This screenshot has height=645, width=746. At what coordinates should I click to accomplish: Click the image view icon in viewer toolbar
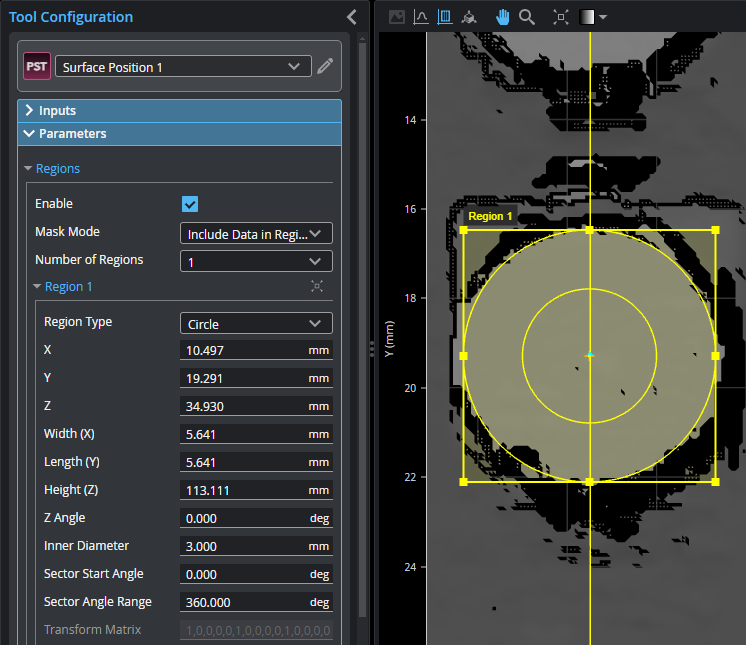pos(396,17)
